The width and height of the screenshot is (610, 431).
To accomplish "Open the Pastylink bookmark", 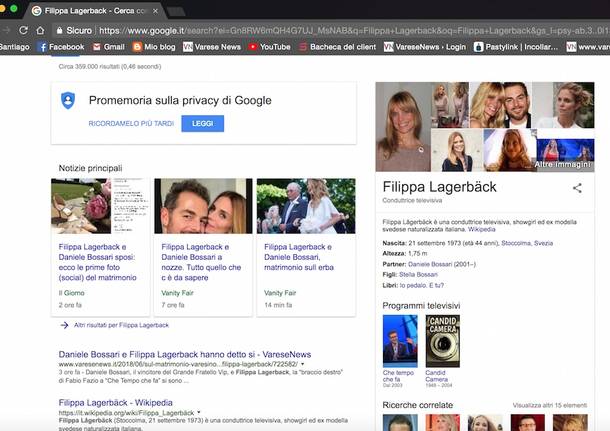I will click(x=516, y=47).
